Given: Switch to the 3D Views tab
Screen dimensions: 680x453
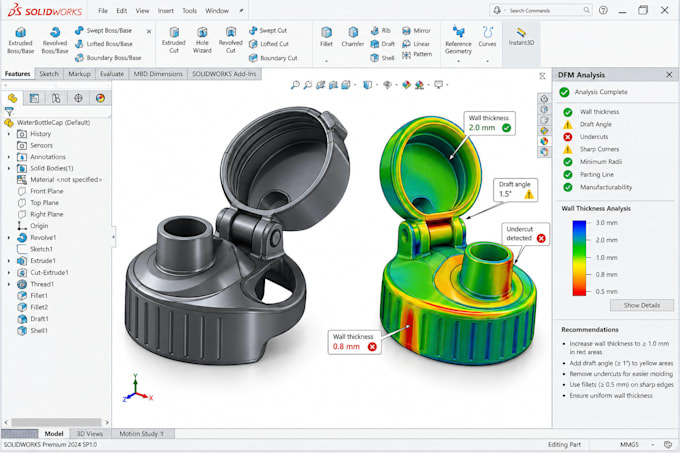Looking at the screenshot, I should tap(89, 433).
